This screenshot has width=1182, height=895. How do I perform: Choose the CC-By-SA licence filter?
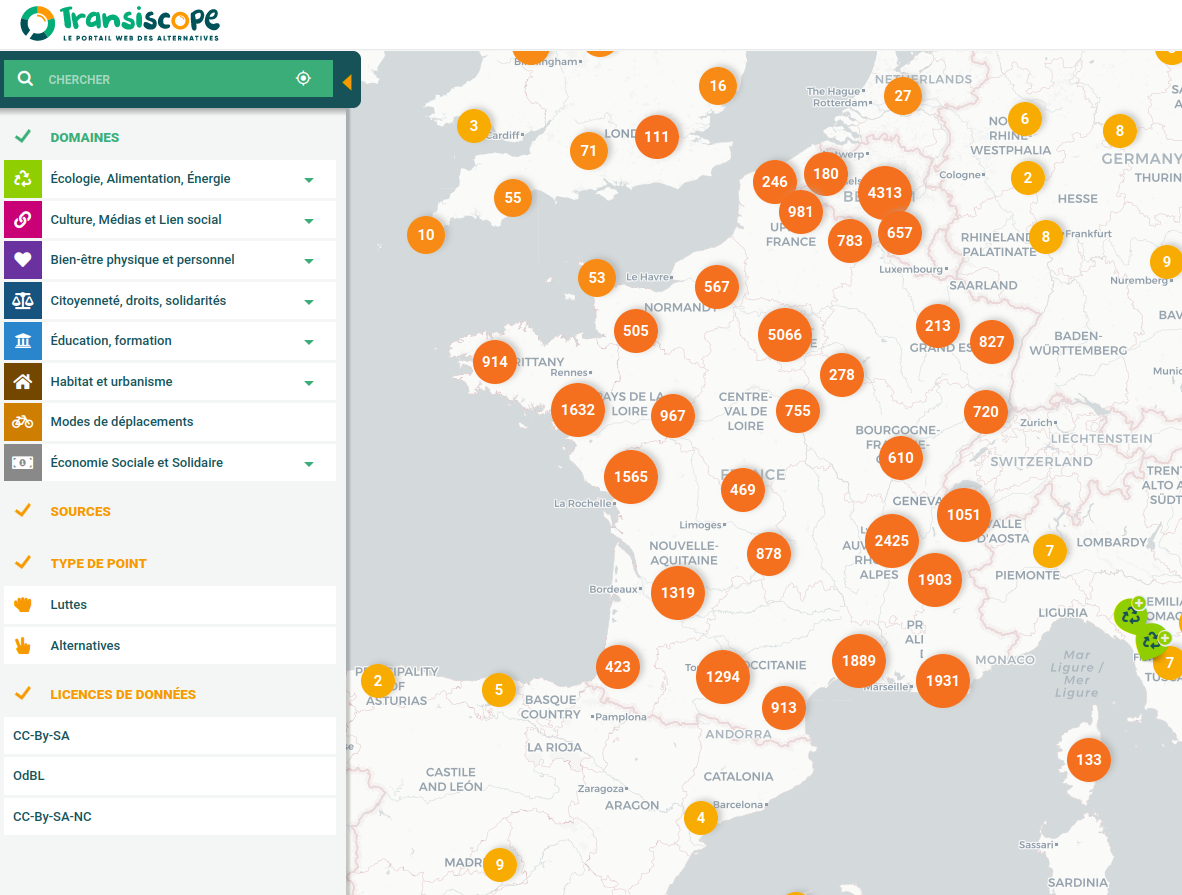point(41,736)
